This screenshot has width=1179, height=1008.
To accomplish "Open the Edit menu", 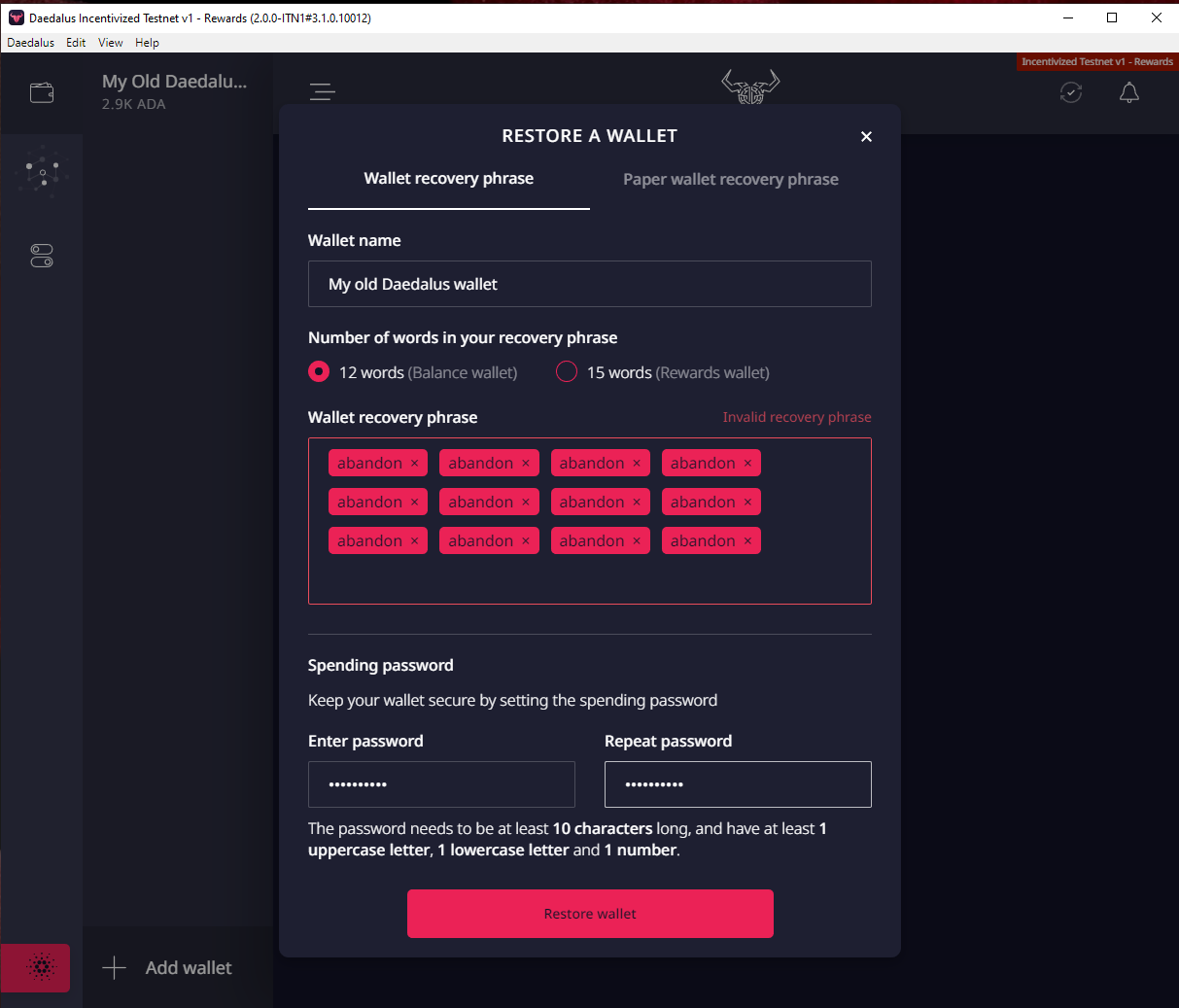I will [76, 43].
